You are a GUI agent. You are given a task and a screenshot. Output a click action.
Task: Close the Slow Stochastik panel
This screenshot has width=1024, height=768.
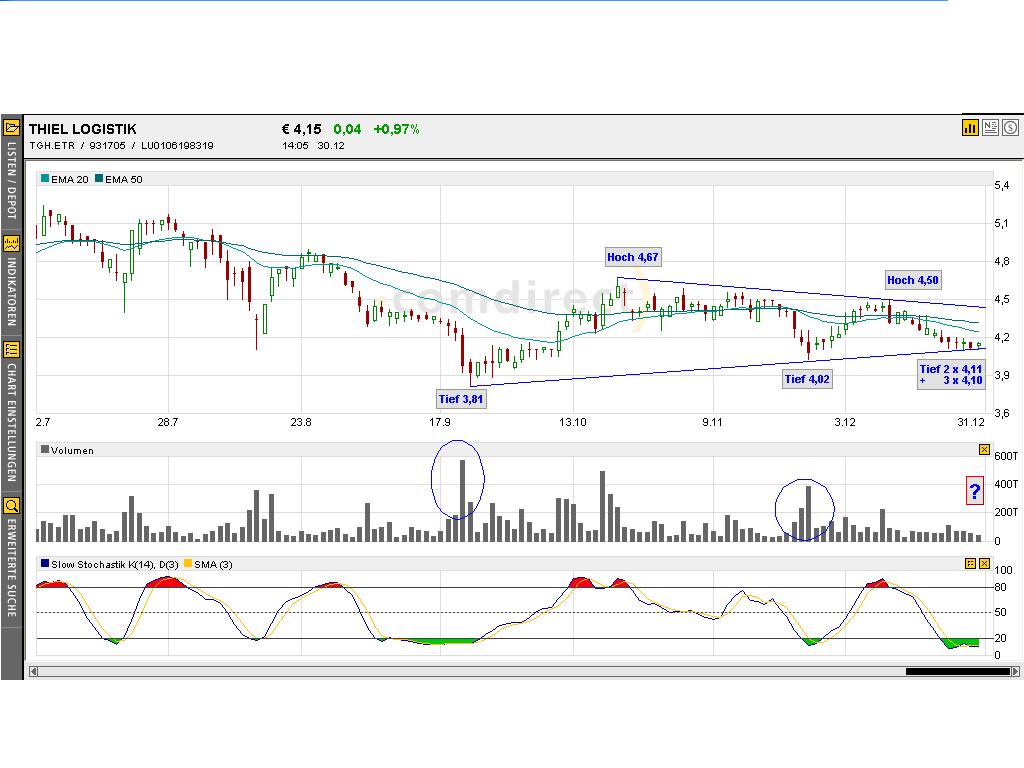pyautogui.click(x=984, y=563)
